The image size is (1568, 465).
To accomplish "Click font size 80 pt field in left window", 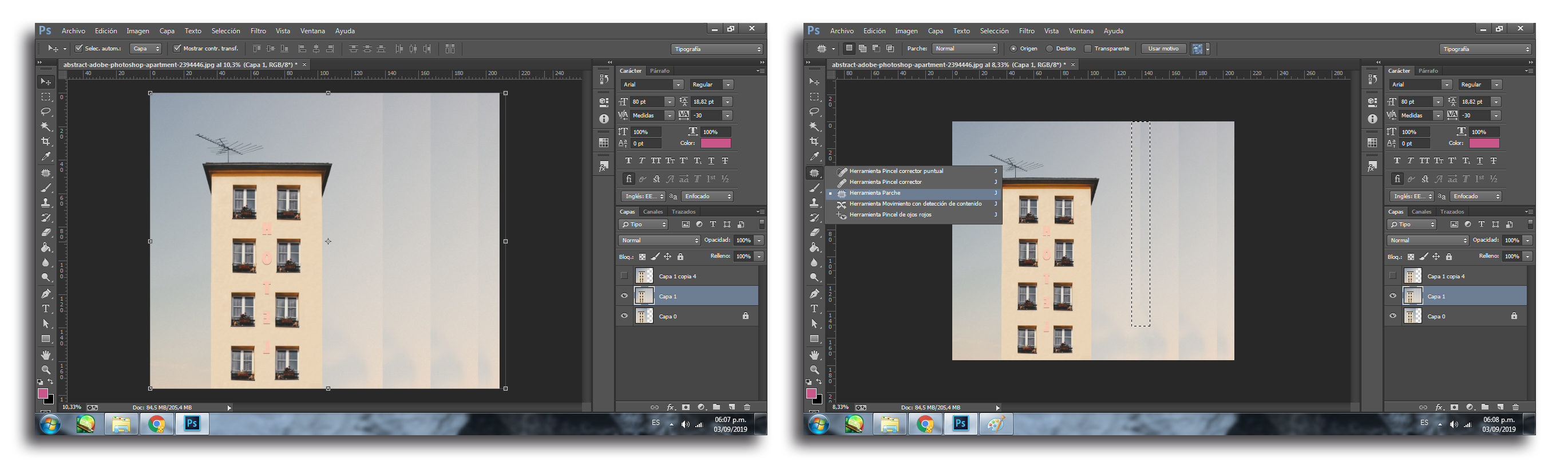I will point(647,102).
